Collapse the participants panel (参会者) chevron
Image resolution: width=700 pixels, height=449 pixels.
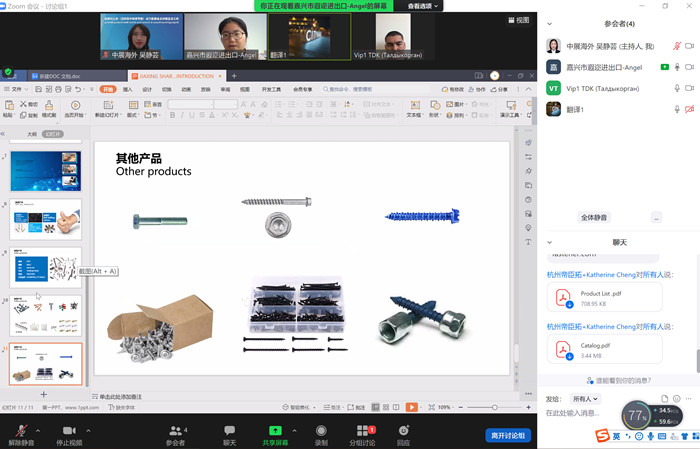pos(550,24)
